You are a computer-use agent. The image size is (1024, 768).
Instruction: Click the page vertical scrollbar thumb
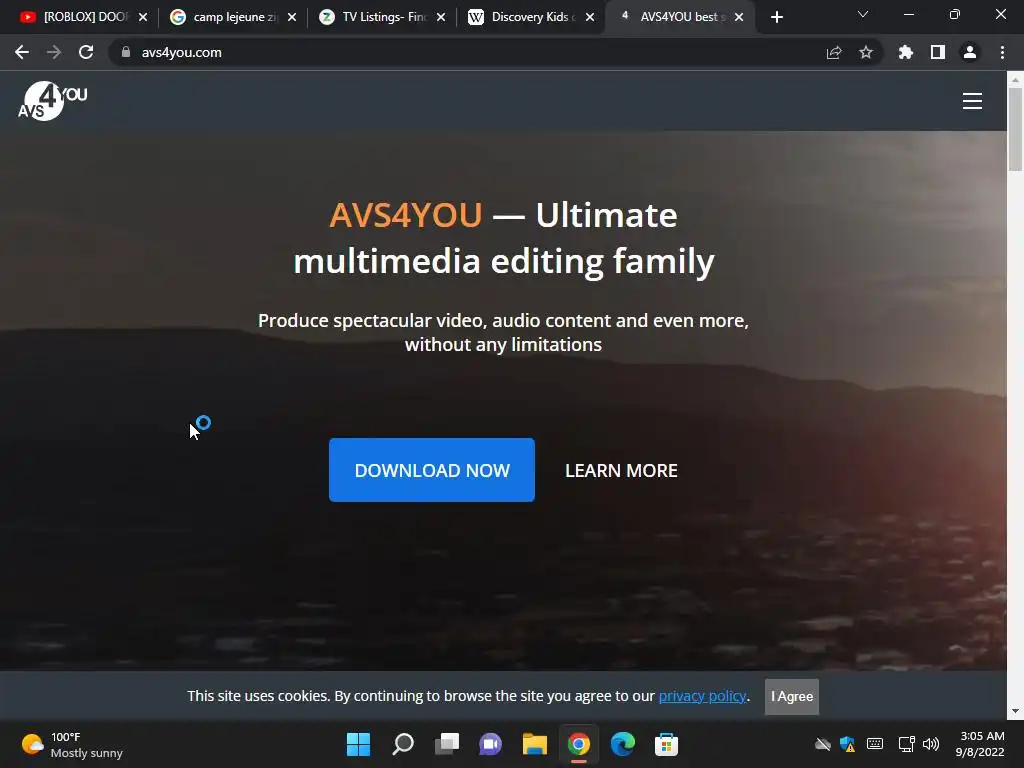pos(1015,129)
